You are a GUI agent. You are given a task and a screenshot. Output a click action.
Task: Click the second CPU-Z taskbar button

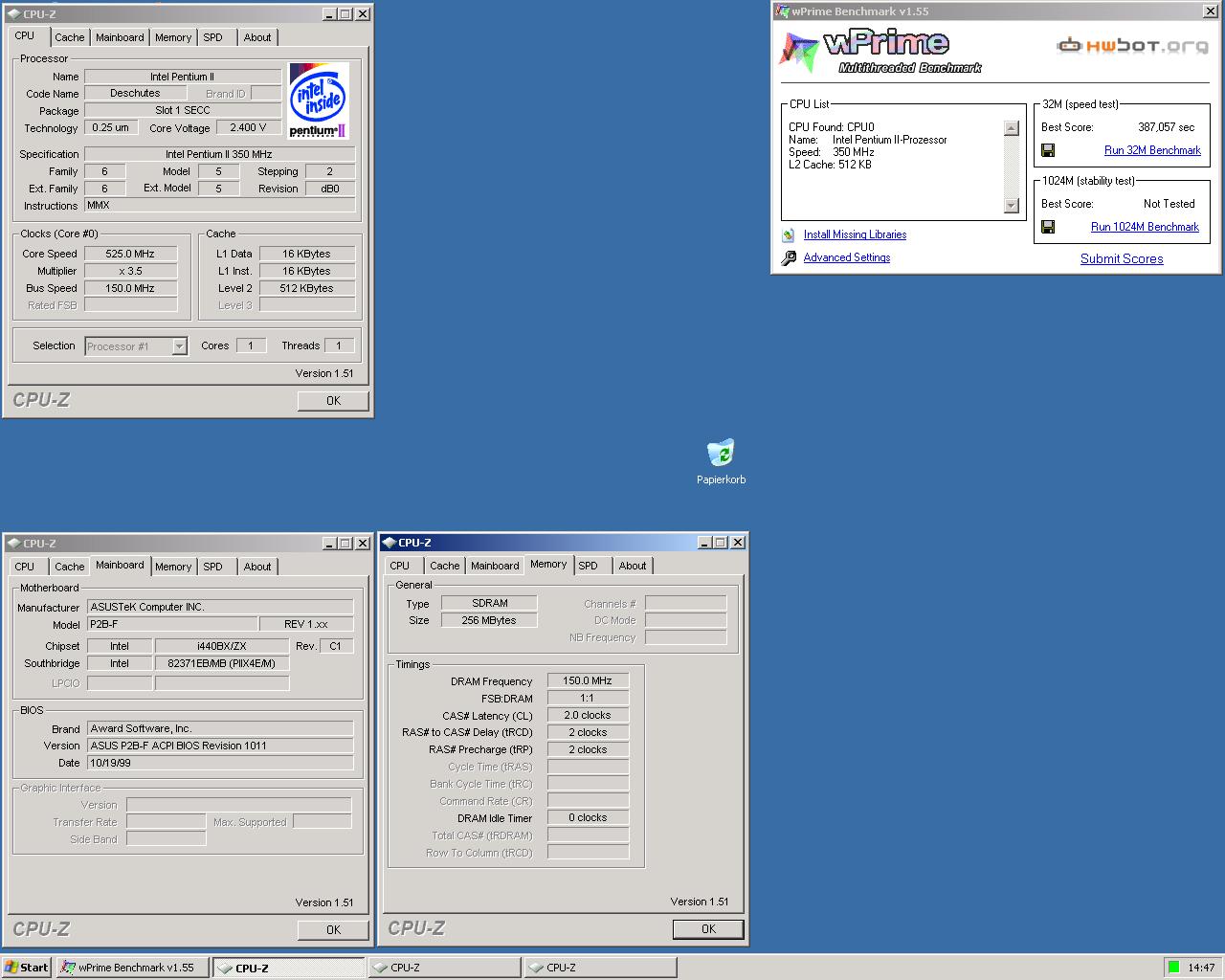pos(445,968)
